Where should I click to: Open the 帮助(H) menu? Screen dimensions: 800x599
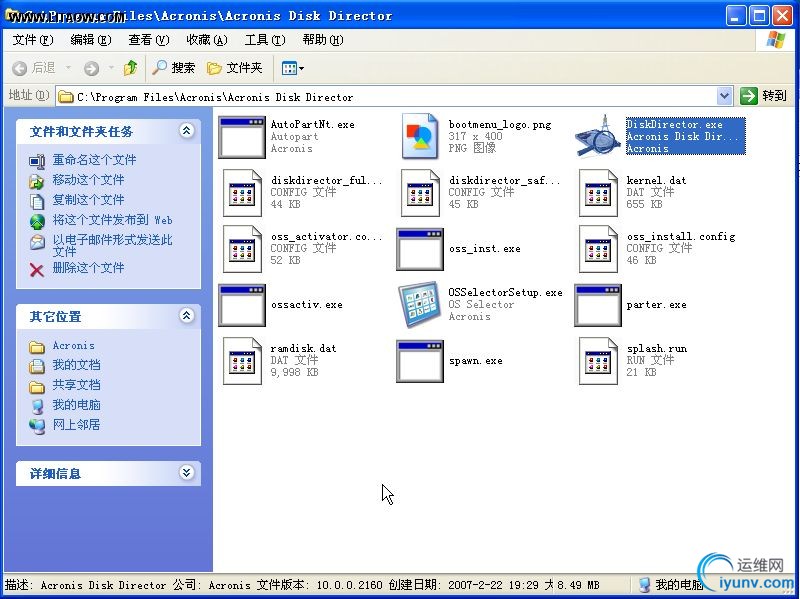tap(322, 40)
